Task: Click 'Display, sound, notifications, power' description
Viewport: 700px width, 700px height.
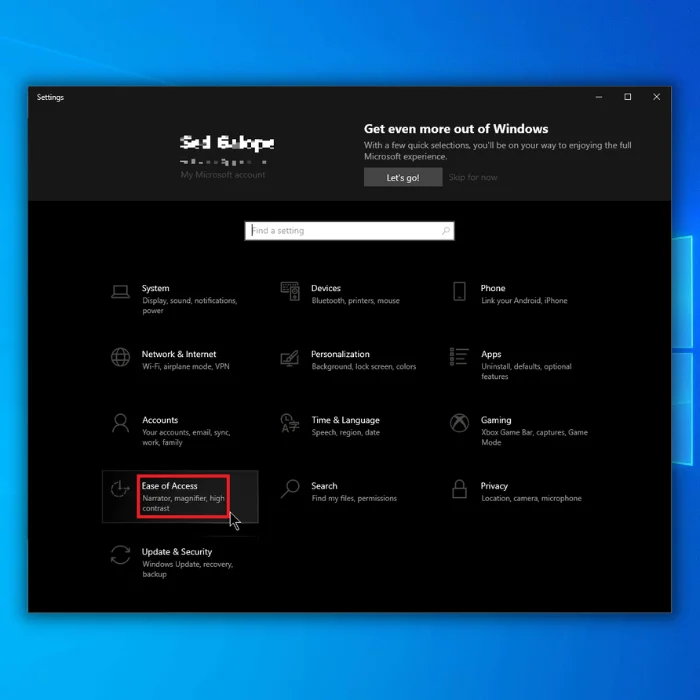Action: (x=190, y=305)
